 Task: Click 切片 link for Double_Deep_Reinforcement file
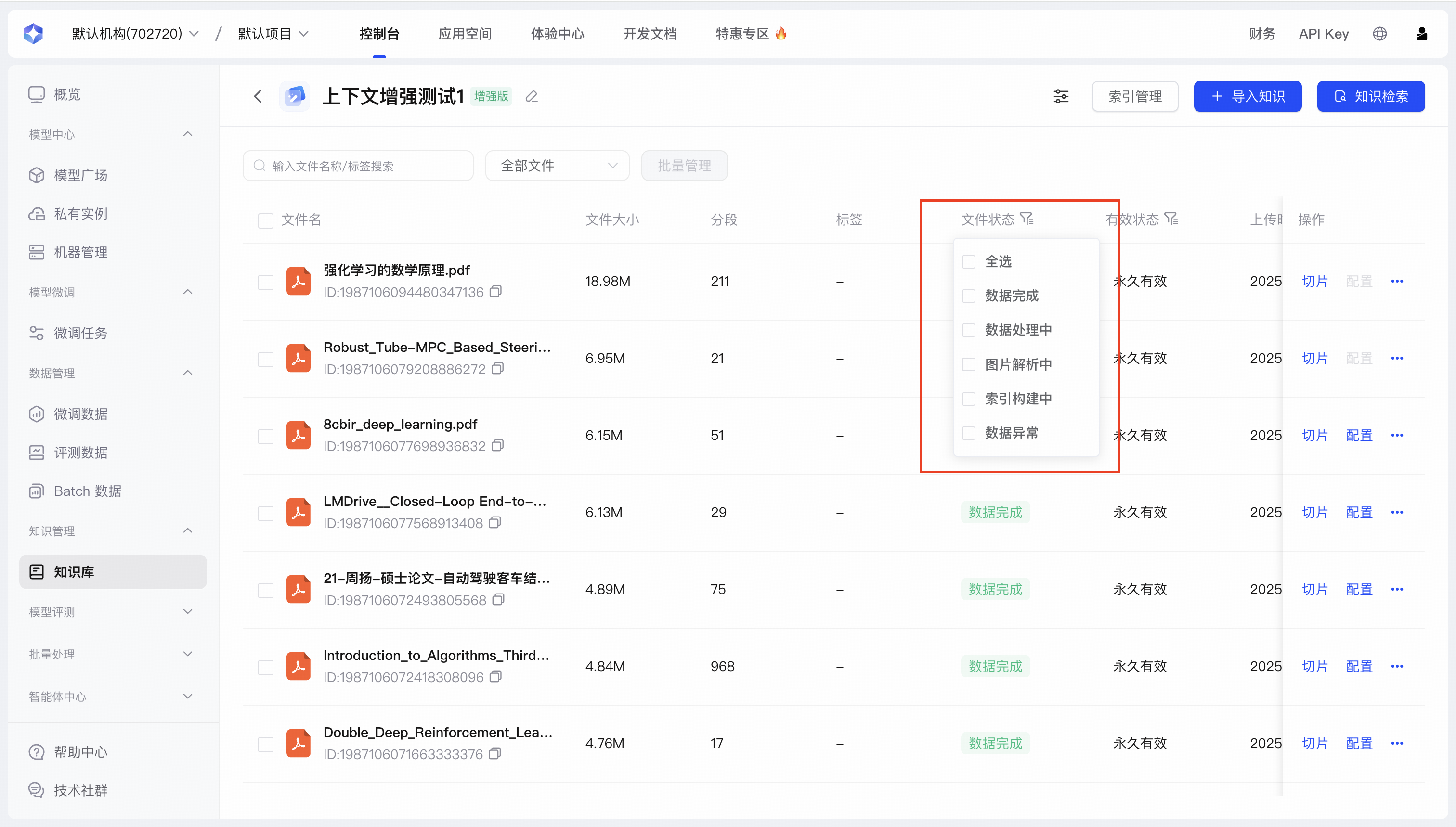click(1314, 744)
